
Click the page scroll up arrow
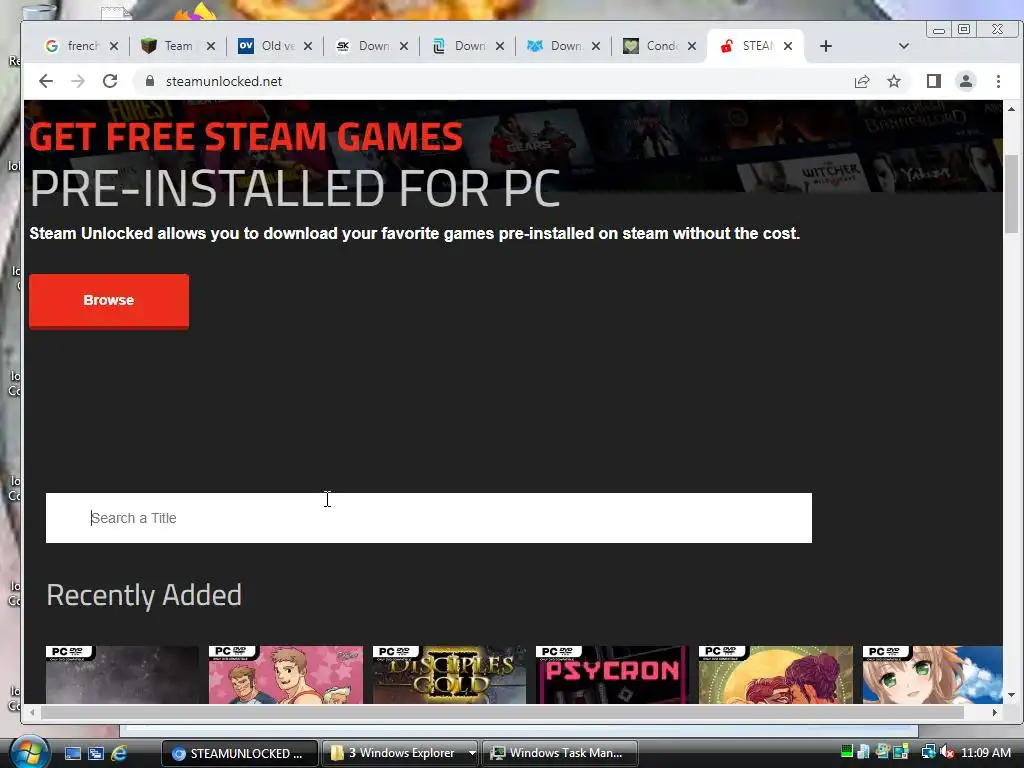pyautogui.click(x=1012, y=108)
